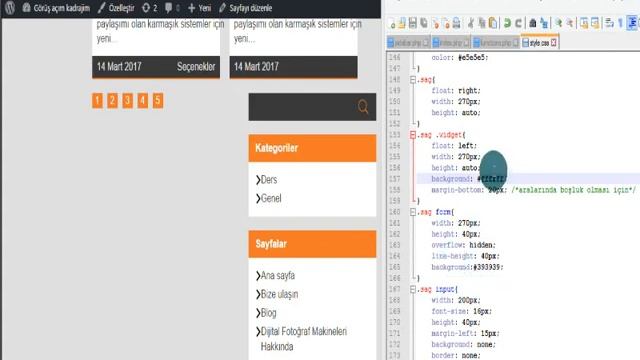Click the Copy toolbar icon
Viewport: 640px width, 360px height.
tap(482, 23)
